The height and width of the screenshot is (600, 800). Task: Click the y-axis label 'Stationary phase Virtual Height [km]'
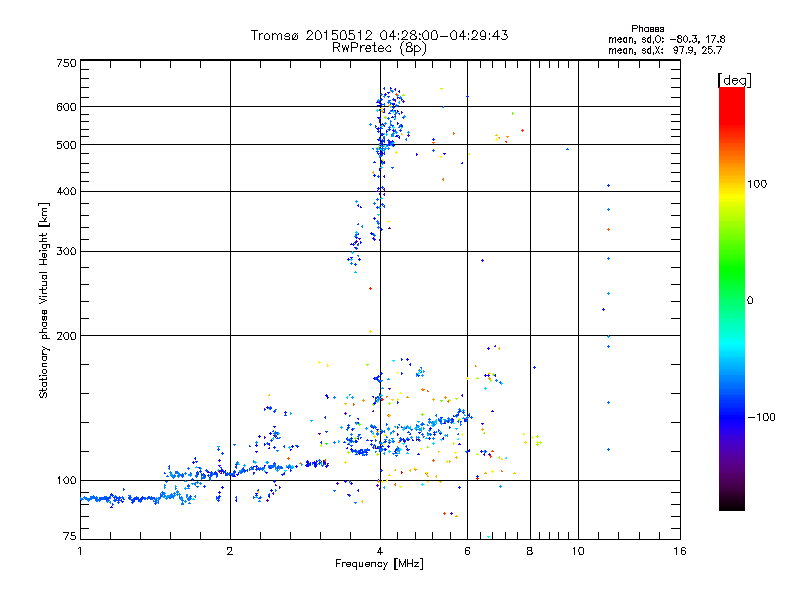[x=43, y=300]
